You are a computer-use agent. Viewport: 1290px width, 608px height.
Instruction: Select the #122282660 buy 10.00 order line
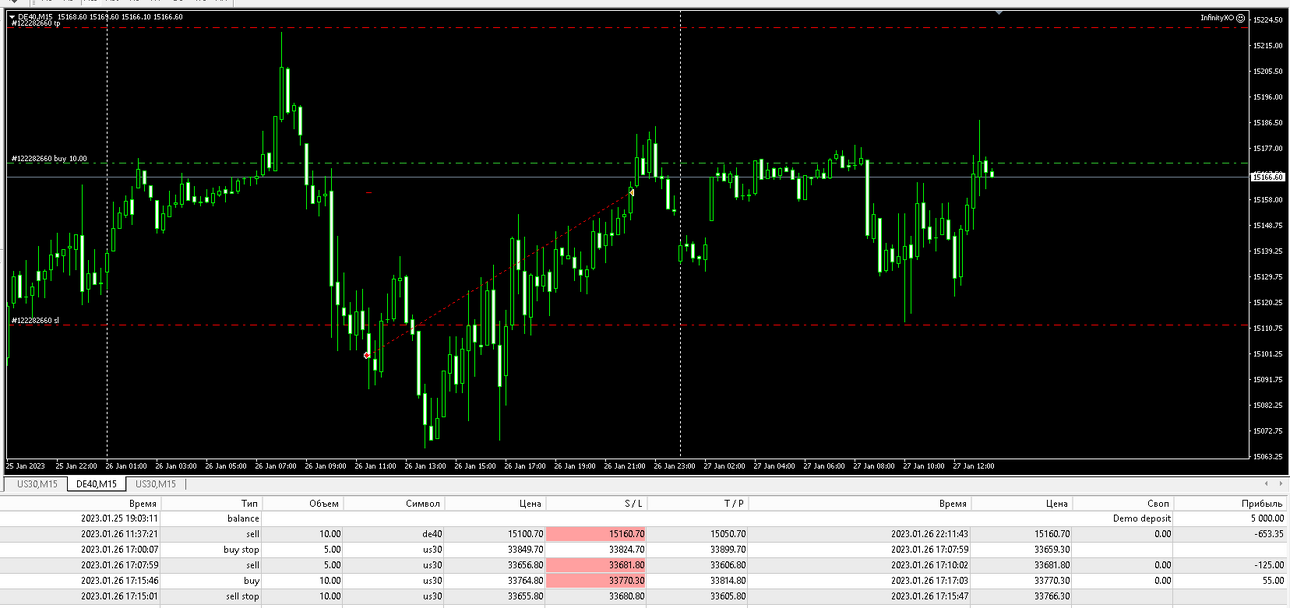(49, 158)
